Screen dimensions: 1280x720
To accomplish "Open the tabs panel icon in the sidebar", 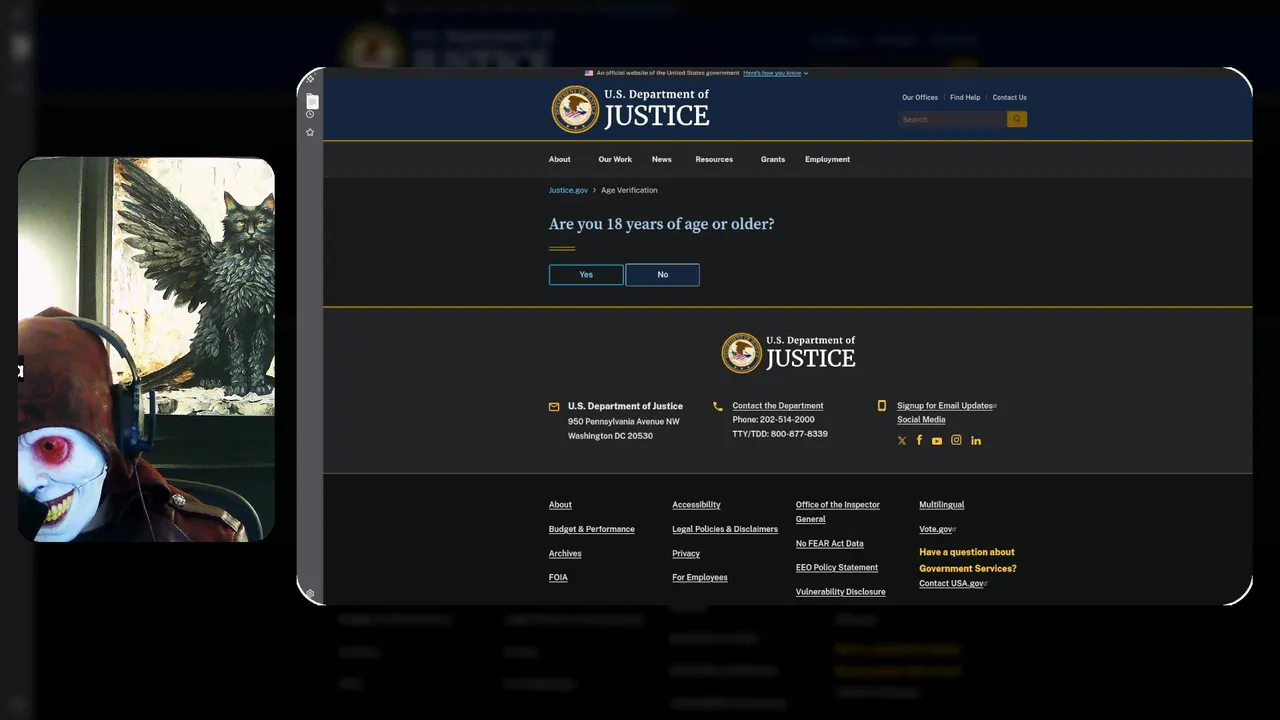I will pyautogui.click(x=311, y=101).
